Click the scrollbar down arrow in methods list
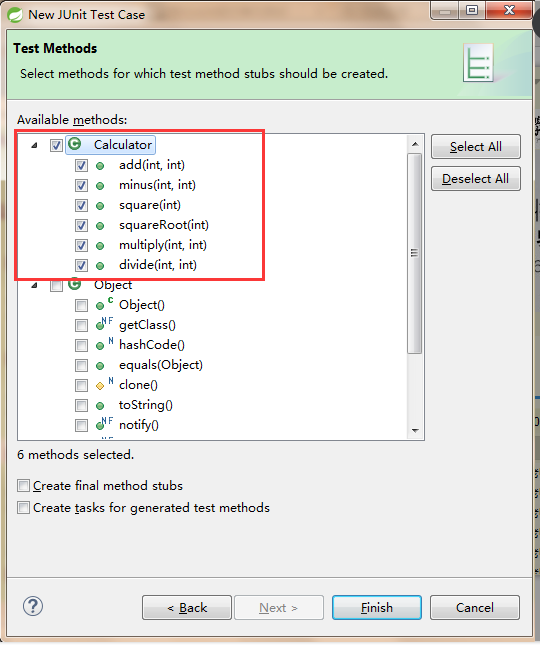 pos(415,431)
